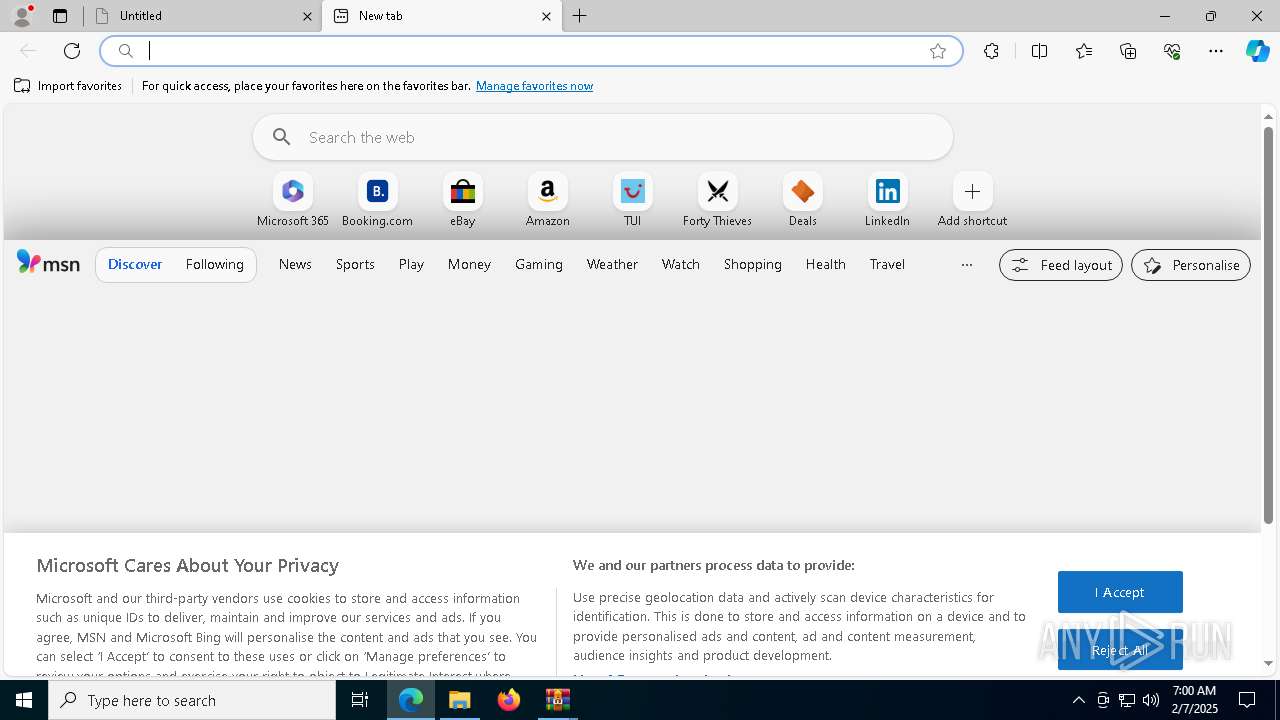Viewport: 1280px width, 720px height.
Task: Click the page vertical scrollbar
Action: click(1268, 325)
